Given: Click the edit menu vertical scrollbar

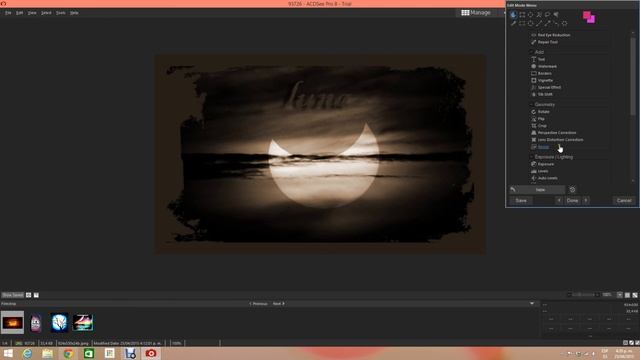Looking at the screenshot, I should click(633, 76).
